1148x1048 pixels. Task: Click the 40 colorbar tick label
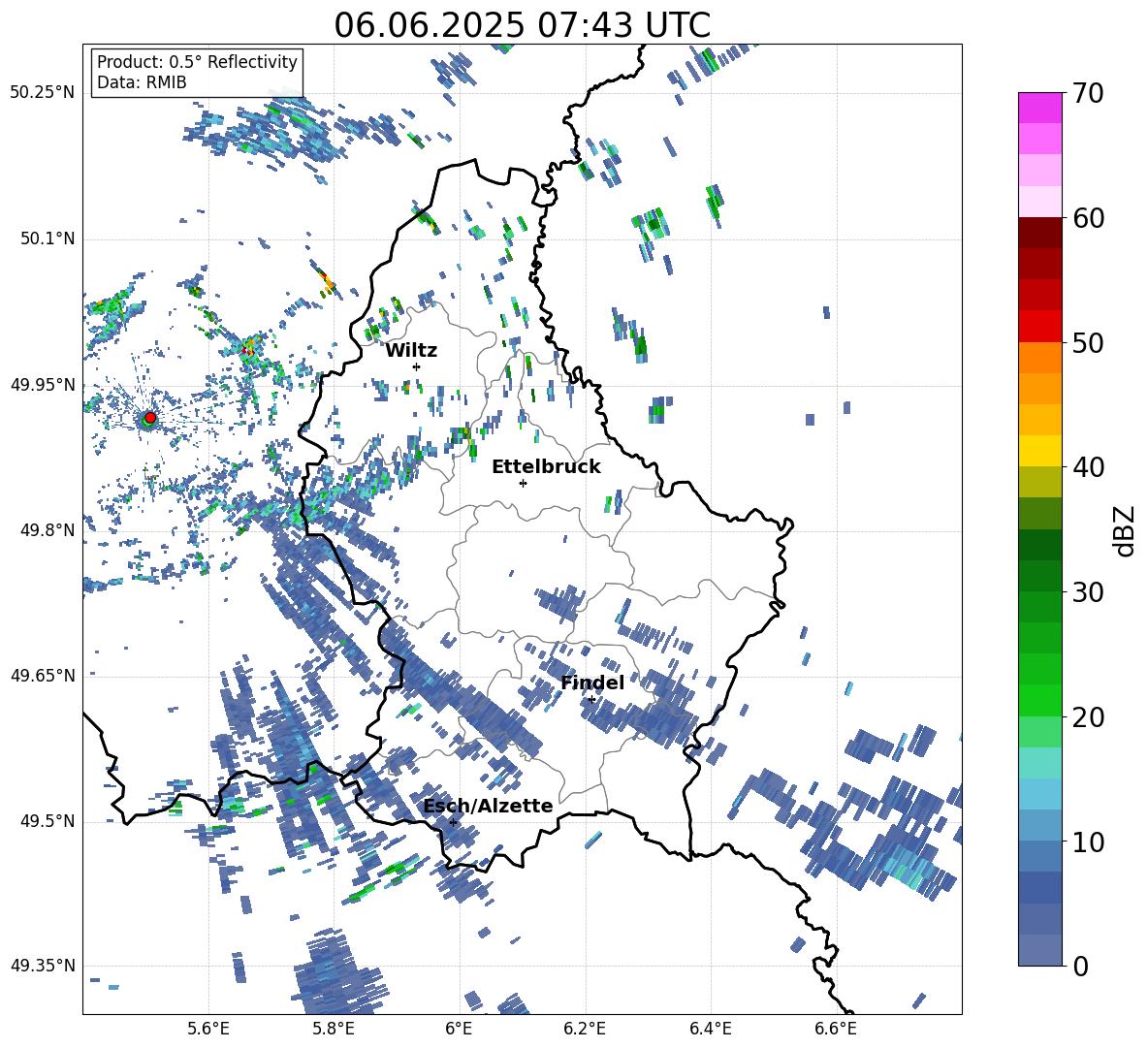1088,467
